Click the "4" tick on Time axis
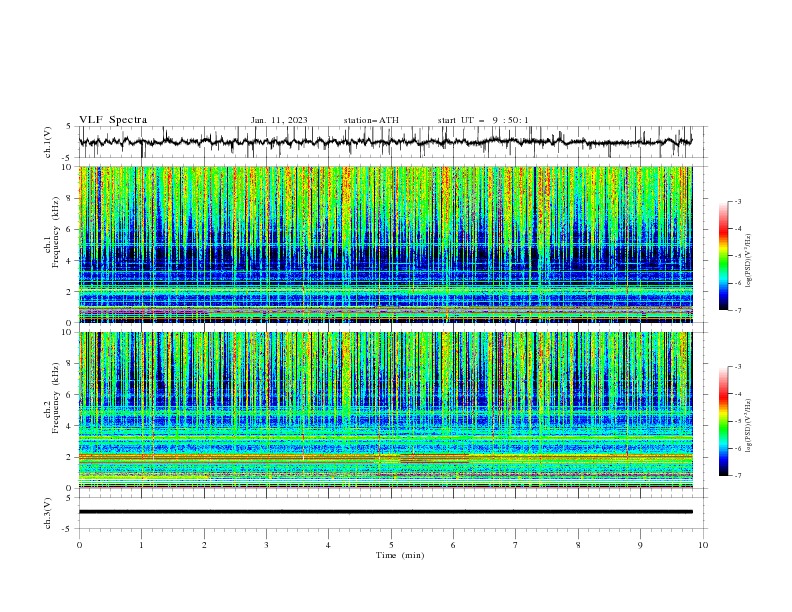This screenshot has width=792, height=612. 328,545
